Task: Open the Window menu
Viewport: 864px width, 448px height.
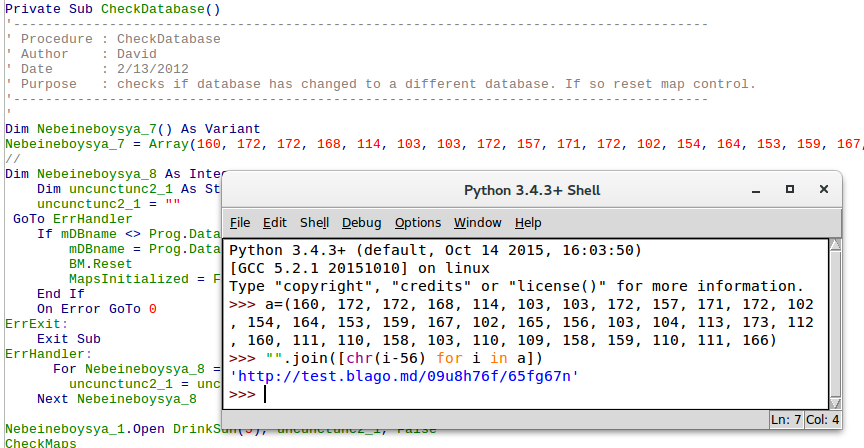Action: tap(477, 222)
